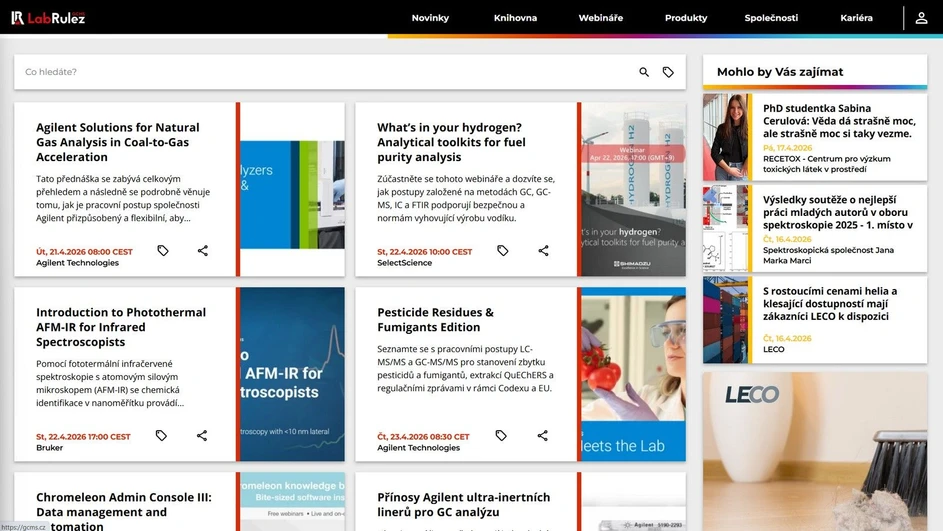Viewport: 943px width, 531px height.
Task: Share the Agilent Natural Gas webinar
Action: click(x=203, y=251)
